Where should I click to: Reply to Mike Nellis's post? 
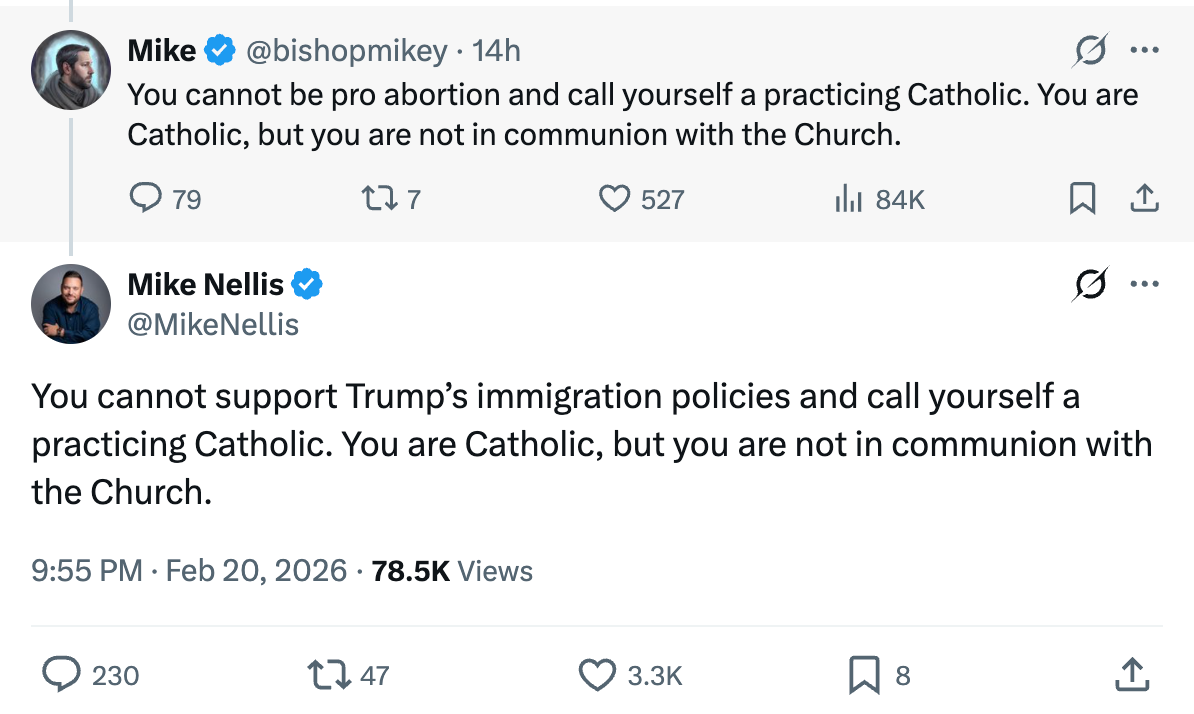pyautogui.click(x=63, y=675)
